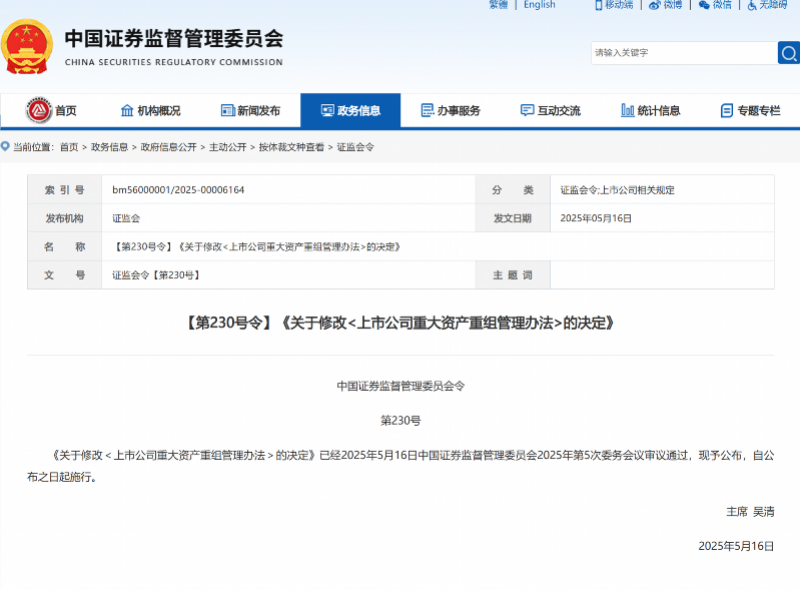This screenshot has height=589, width=800.
Task: Open 机构概况 navigation tab
Action: coord(150,111)
